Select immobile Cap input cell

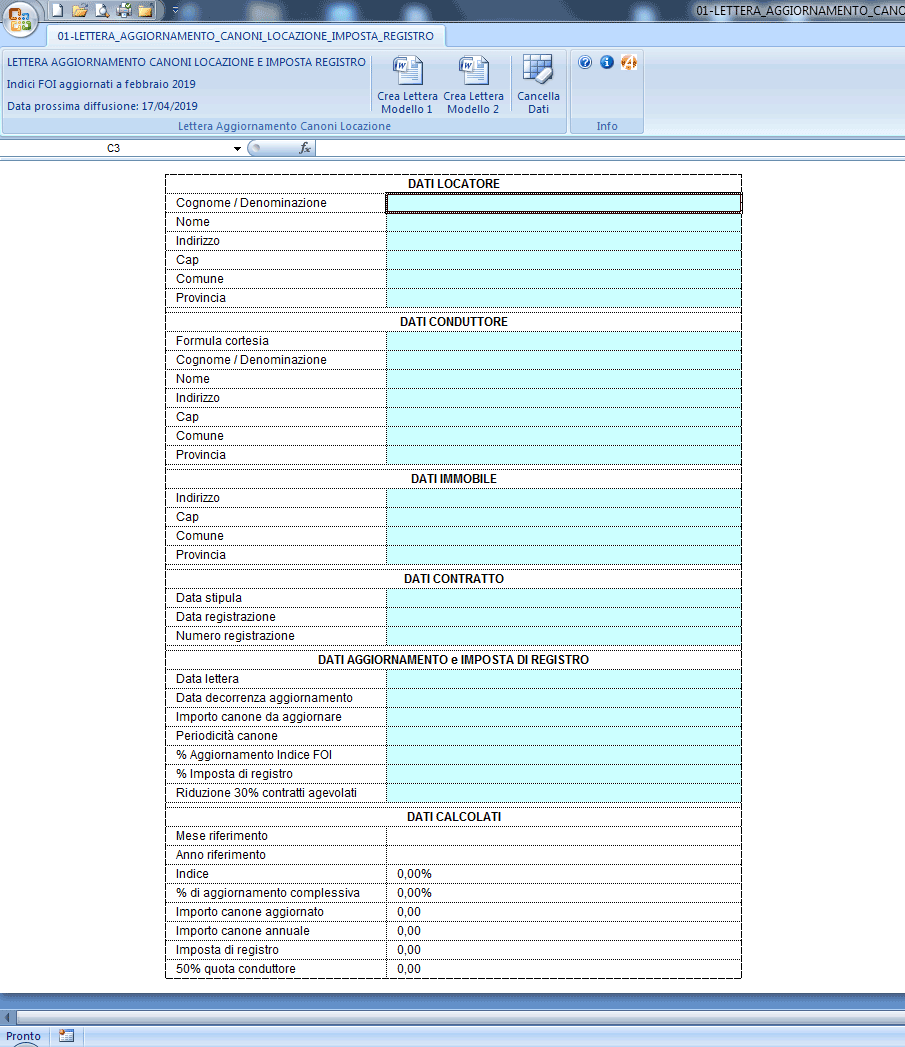pos(564,517)
